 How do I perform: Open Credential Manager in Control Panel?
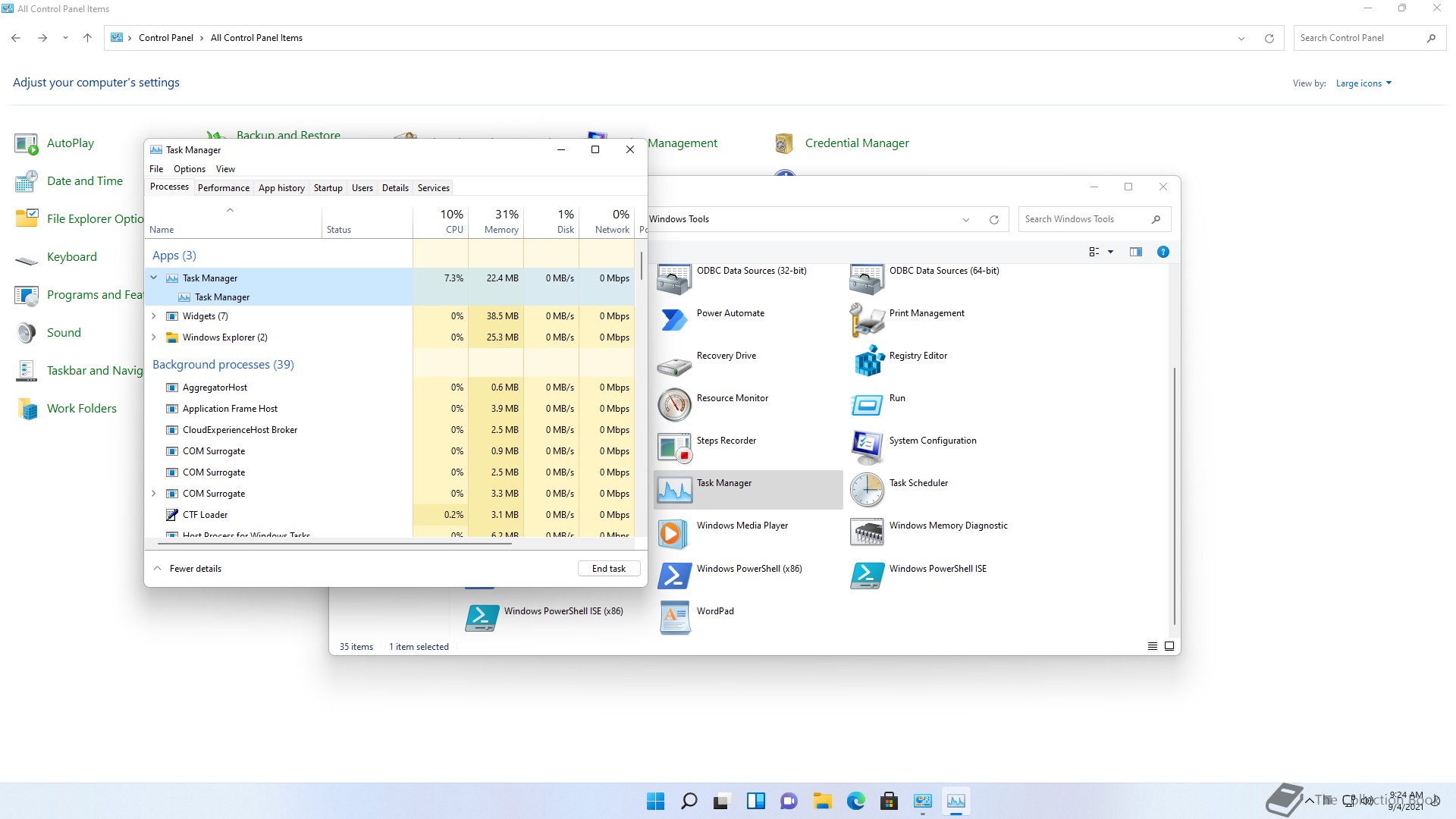click(x=857, y=143)
